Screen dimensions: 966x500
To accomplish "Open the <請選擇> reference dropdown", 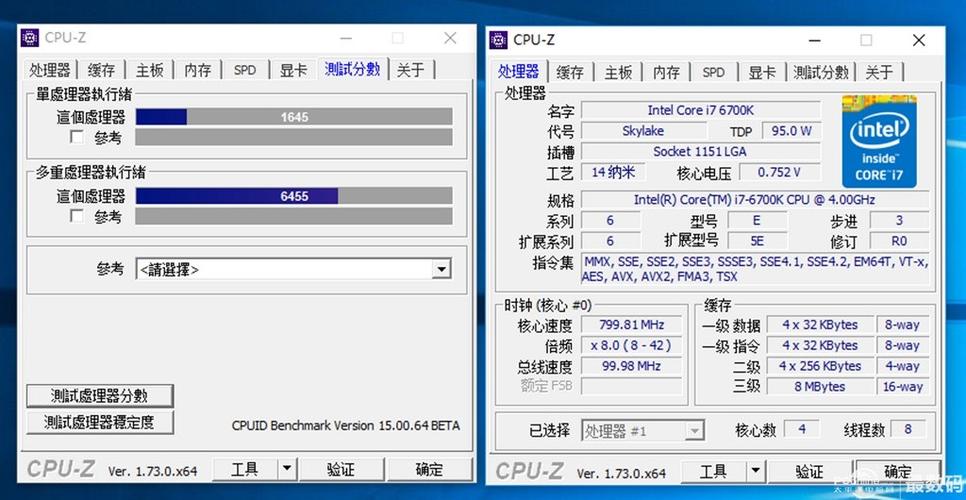I will pyautogui.click(x=441, y=269).
